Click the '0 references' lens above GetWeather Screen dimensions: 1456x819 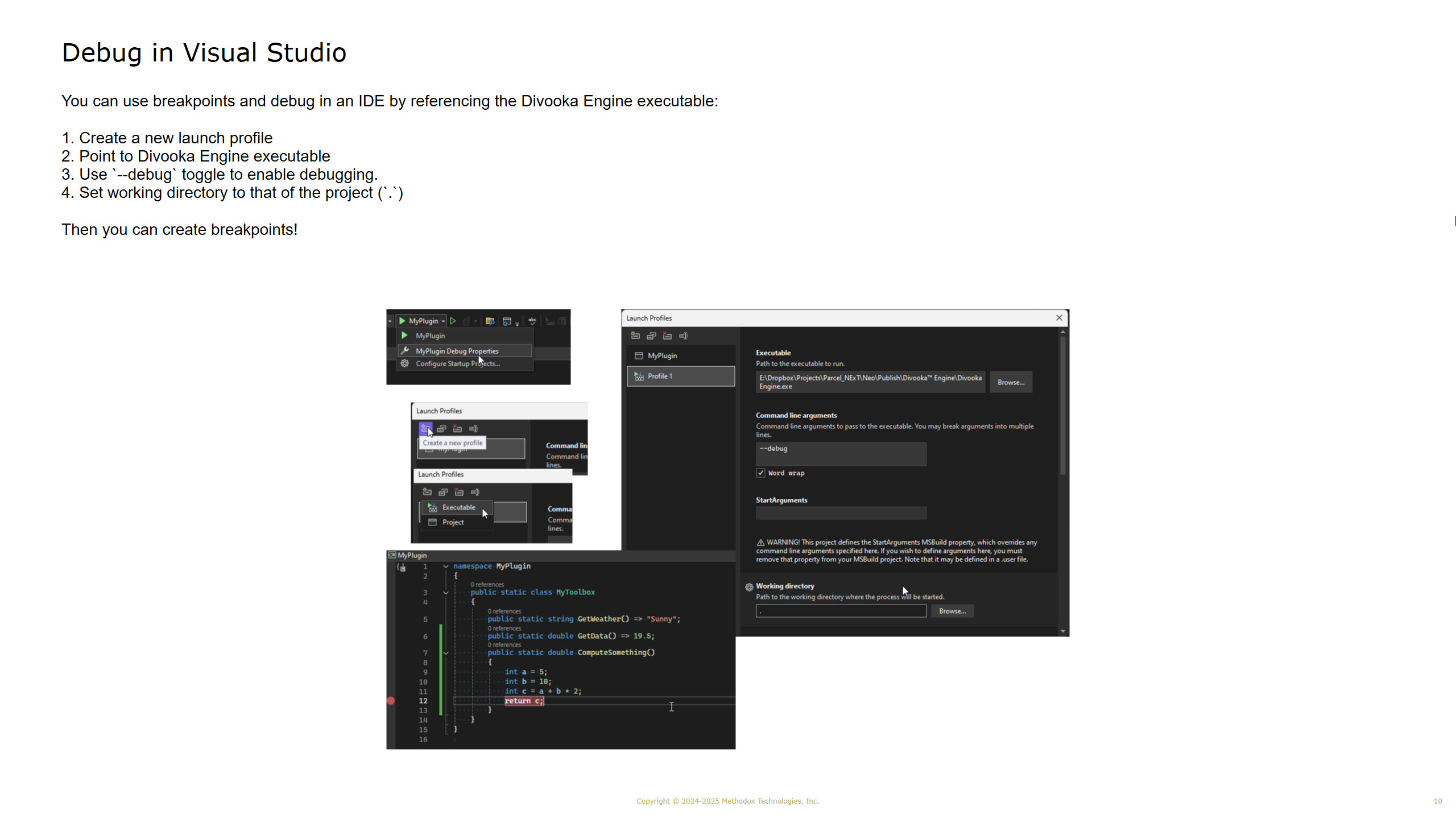pos(504,611)
